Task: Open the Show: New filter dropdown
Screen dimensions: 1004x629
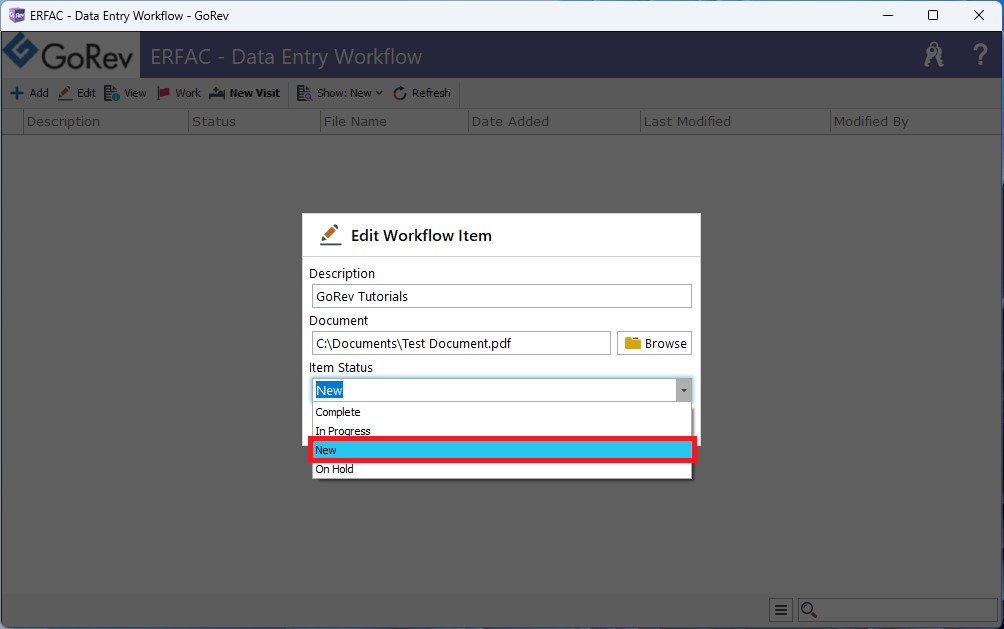Action: (339, 93)
